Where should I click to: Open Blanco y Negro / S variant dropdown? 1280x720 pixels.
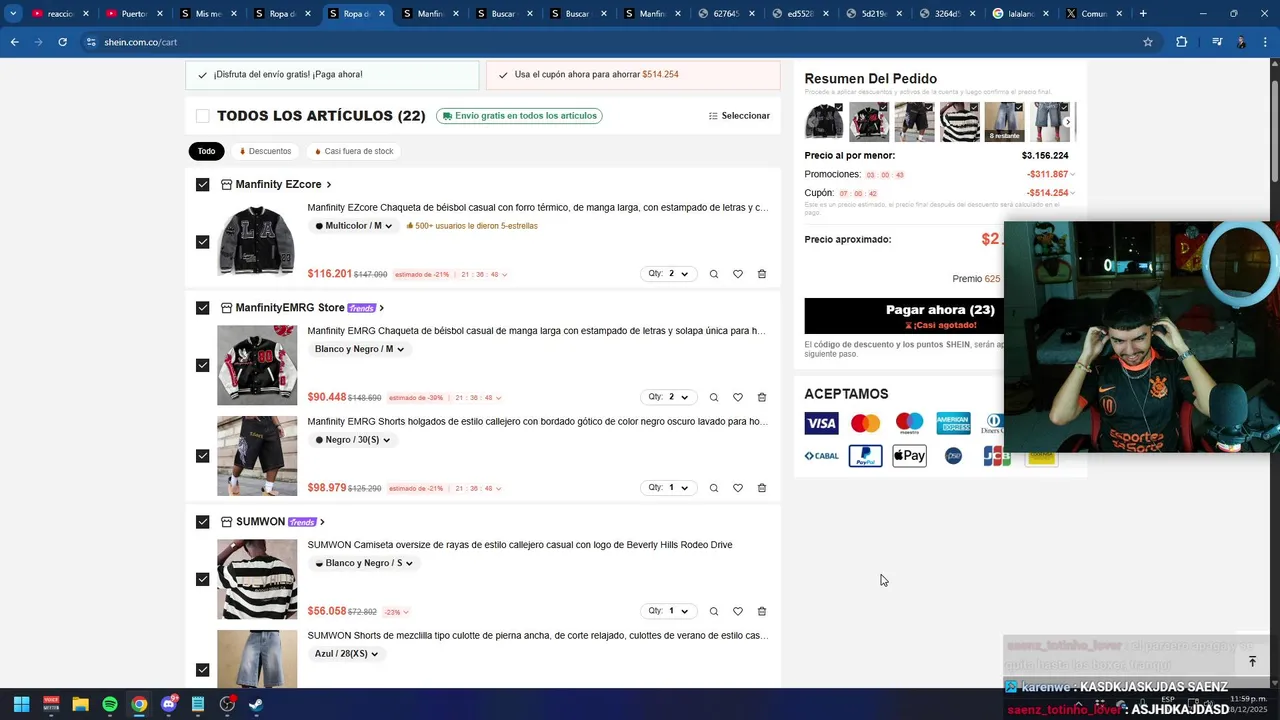364,563
